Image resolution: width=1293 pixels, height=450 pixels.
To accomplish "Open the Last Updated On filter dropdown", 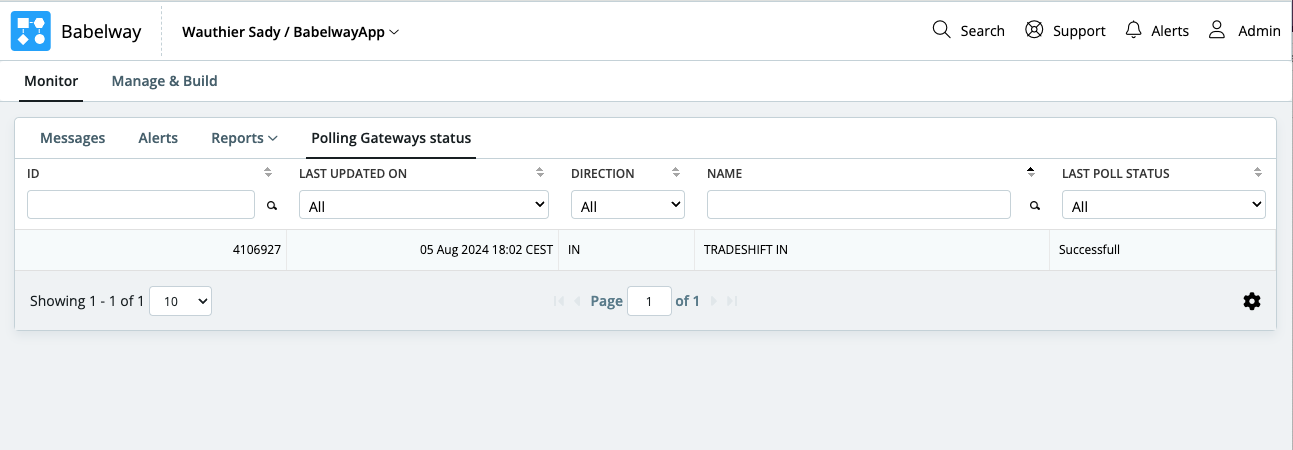I will coord(423,206).
